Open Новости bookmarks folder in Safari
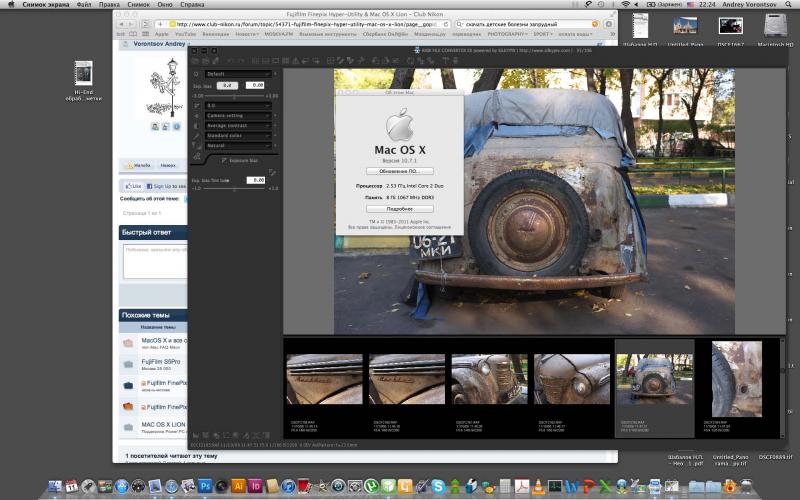Image resolution: width=800 pixels, height=500 pixels. 247,34
